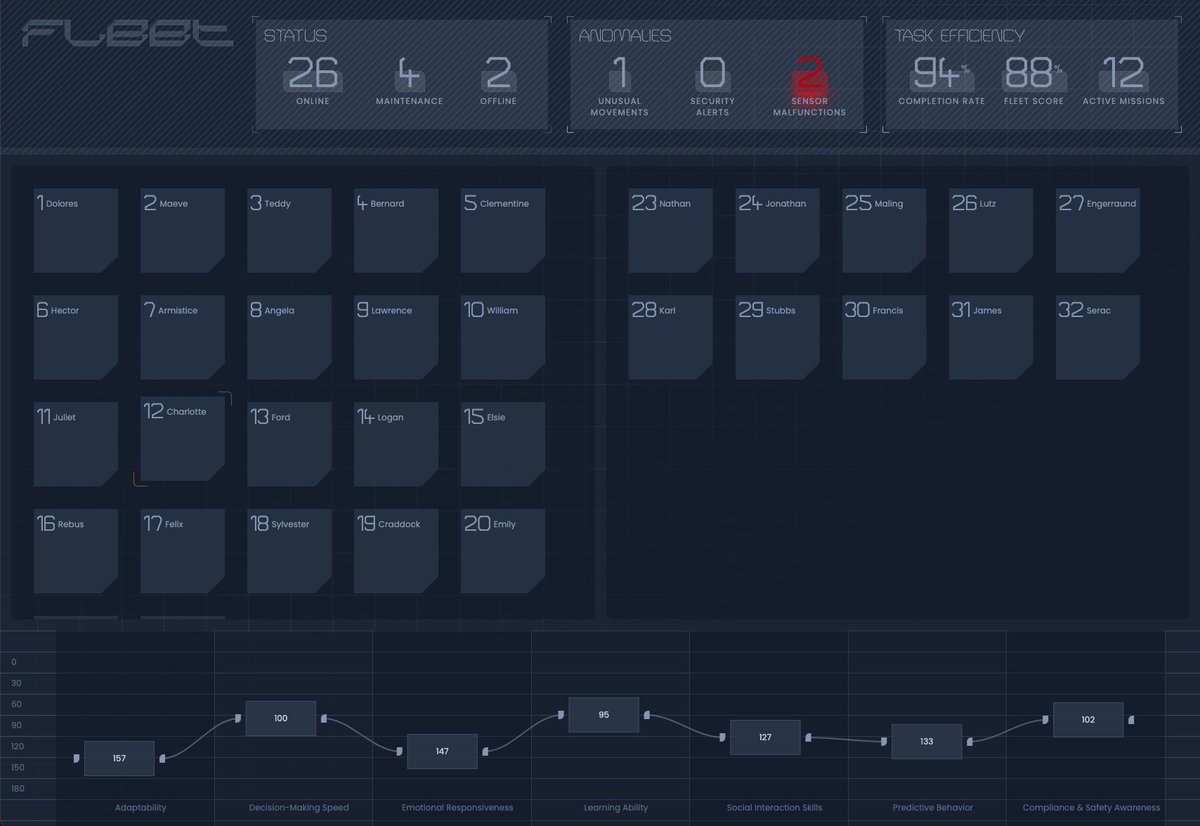
Task: Select unit 16 Rebus
Action: [76, 551]
